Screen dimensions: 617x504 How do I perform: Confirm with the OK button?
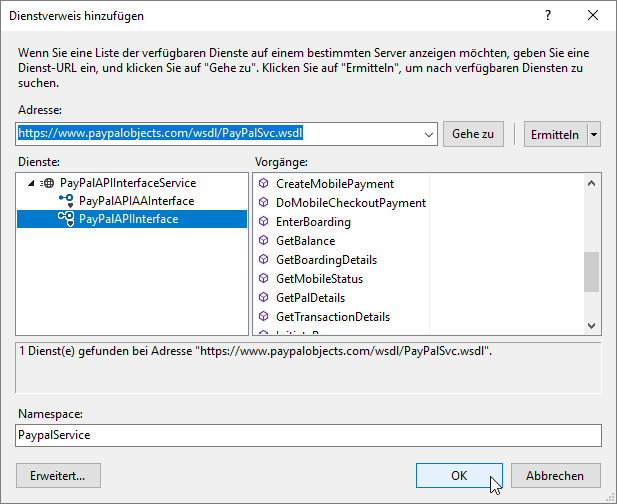pyautogui.click(x=458, y=475)
